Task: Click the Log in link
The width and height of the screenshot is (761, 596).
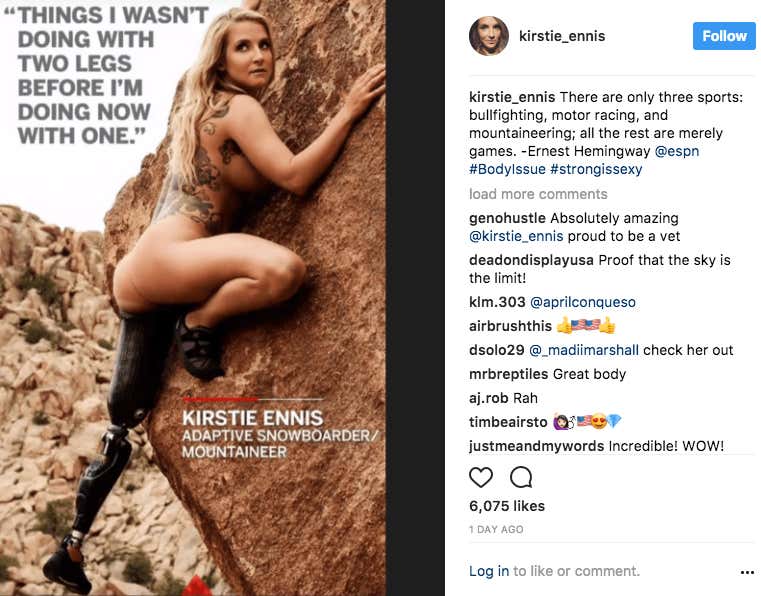Action: (489, 571)
